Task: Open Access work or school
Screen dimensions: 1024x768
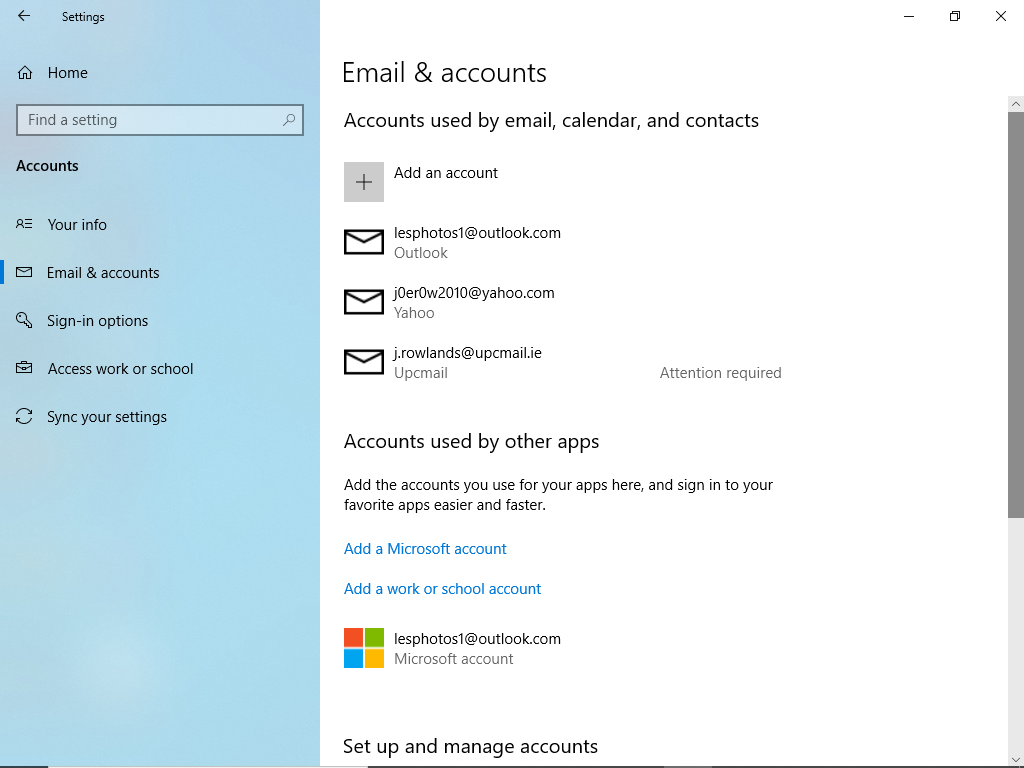Action: coord(104,369)
